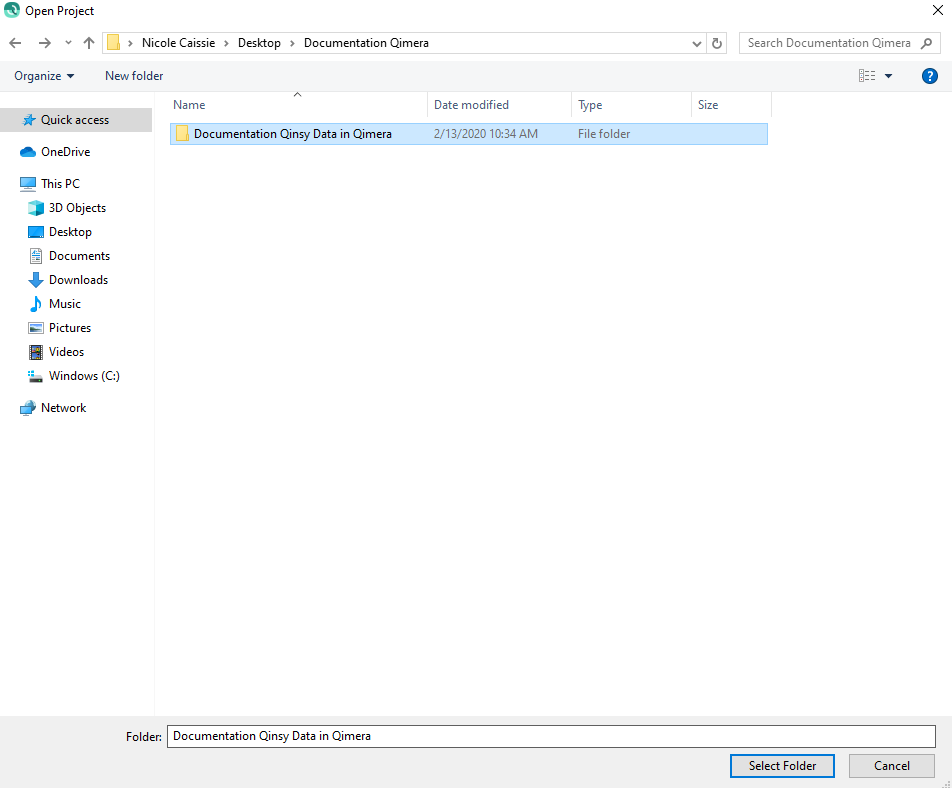
Task: Go up one folder level
Action: pyautogui.click(x=89, y=42)
